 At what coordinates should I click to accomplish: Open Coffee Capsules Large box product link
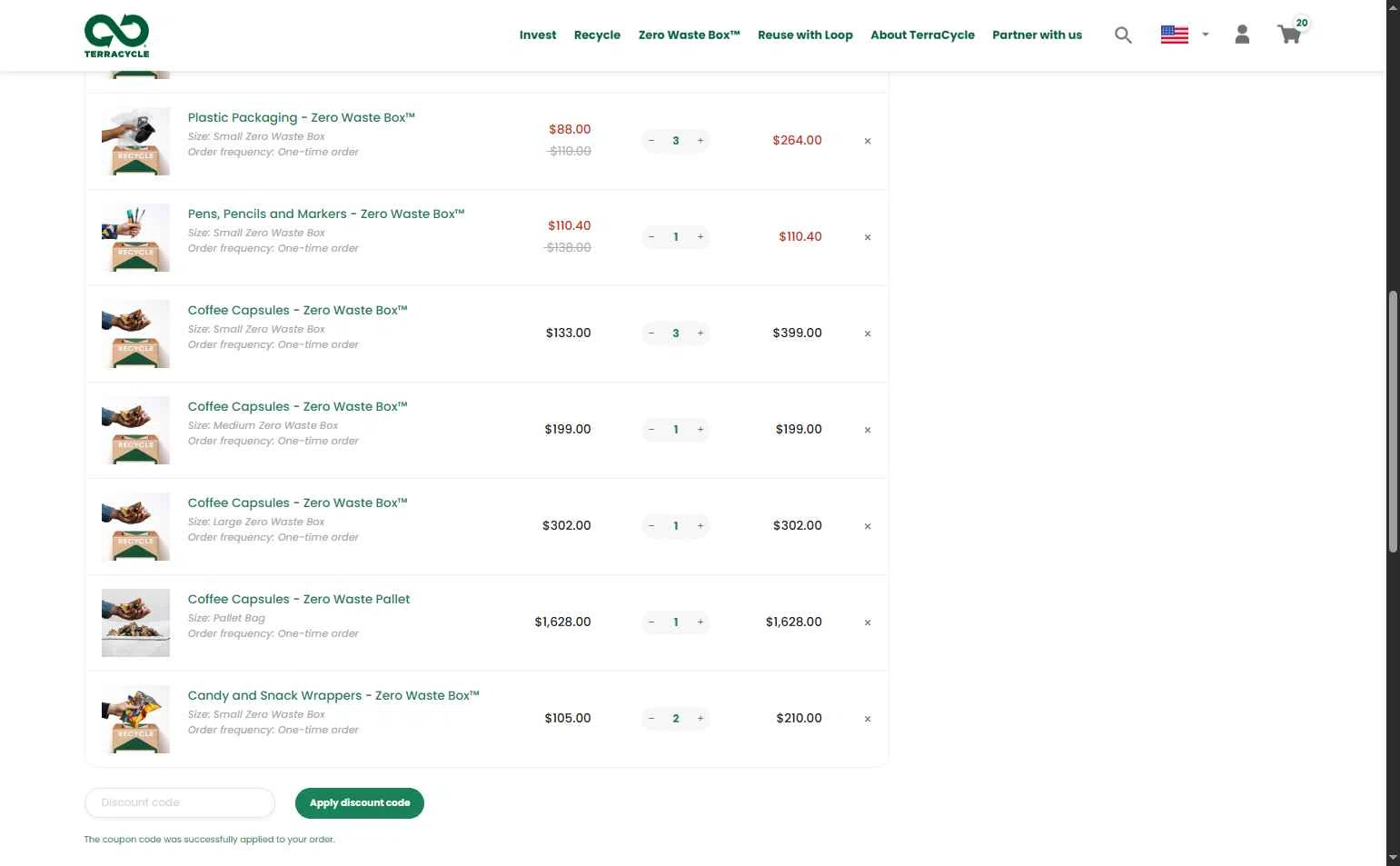[297, 503]
